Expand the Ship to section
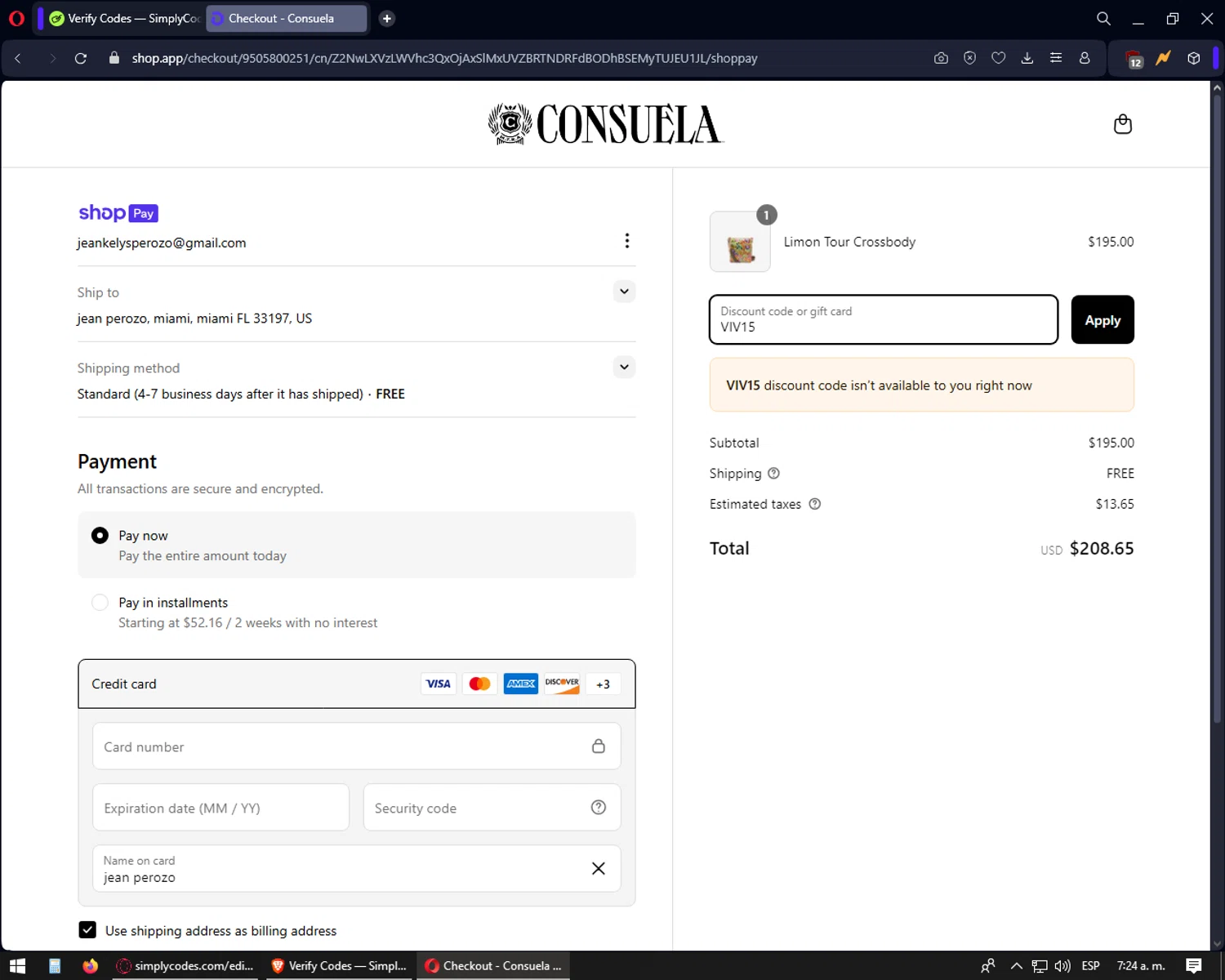Viewport: 1225px width, 980px height. pyautogui.click(x=624, y=292)
